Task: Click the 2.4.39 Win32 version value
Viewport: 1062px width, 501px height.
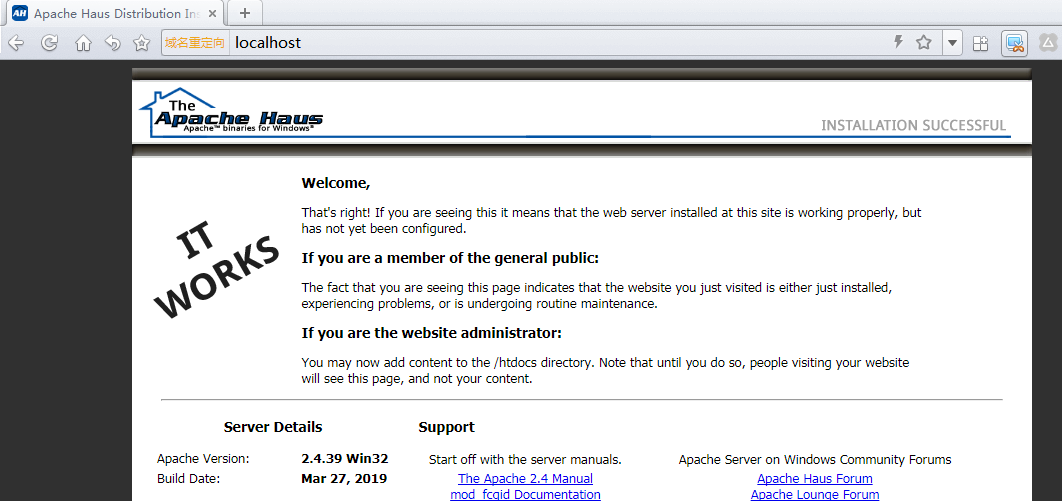Action: (x=345, y=458)
